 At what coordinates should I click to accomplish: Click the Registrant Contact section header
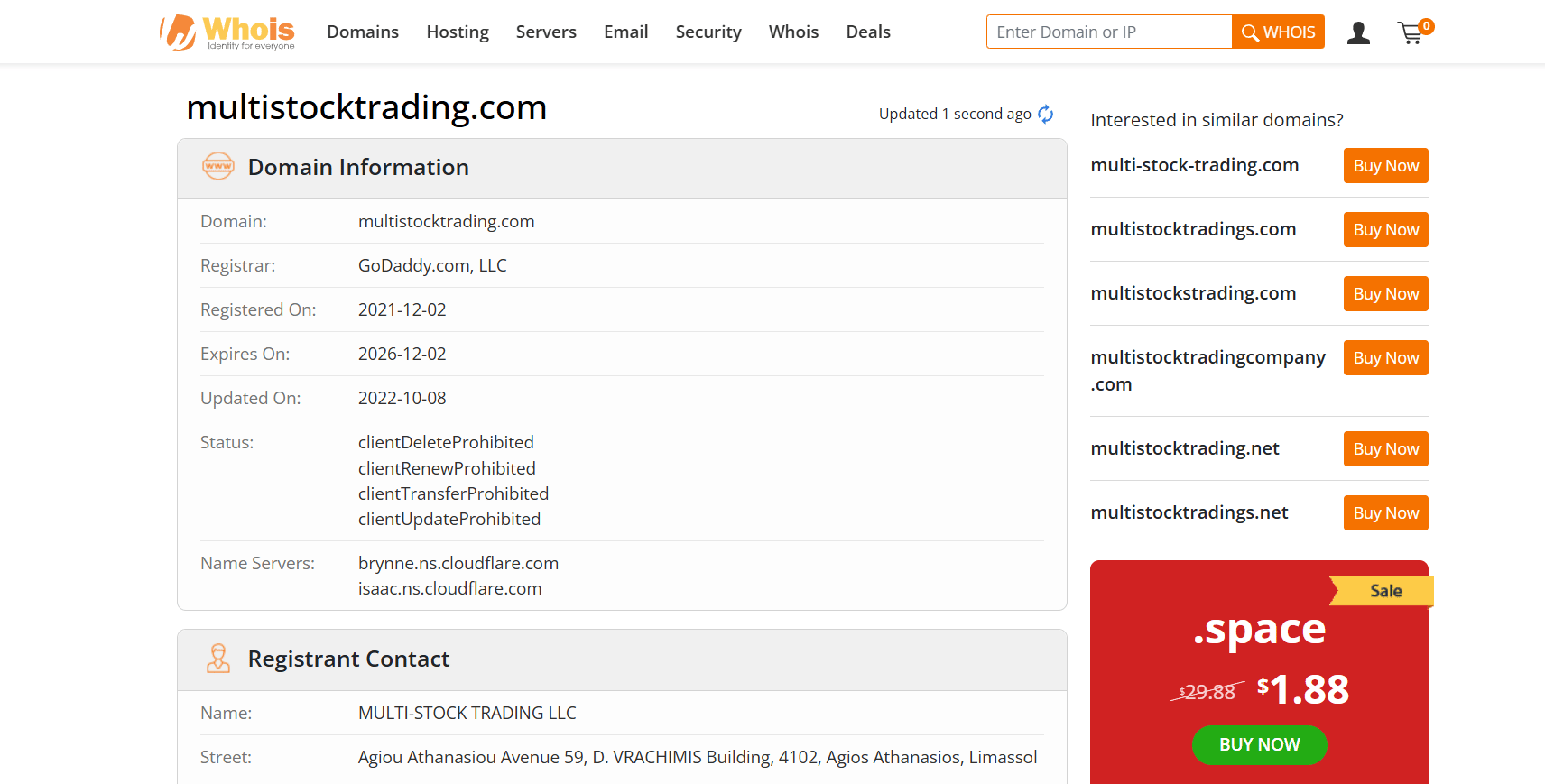622,659
